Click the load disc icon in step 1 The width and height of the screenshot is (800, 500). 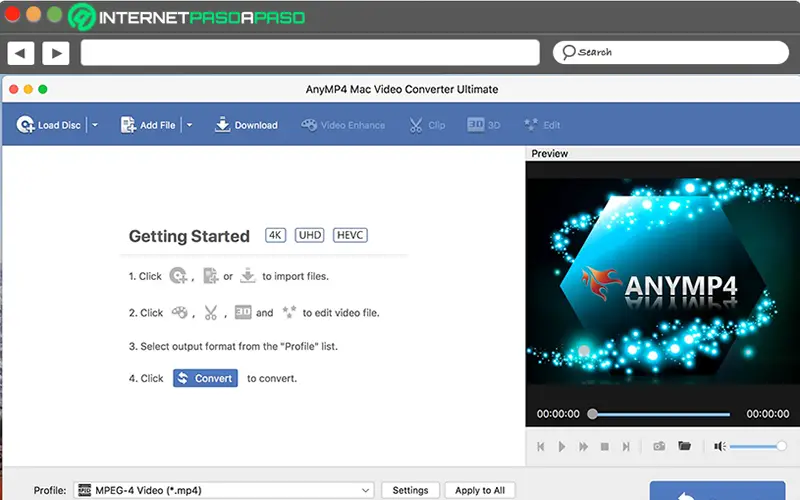[x=178, y=276]
